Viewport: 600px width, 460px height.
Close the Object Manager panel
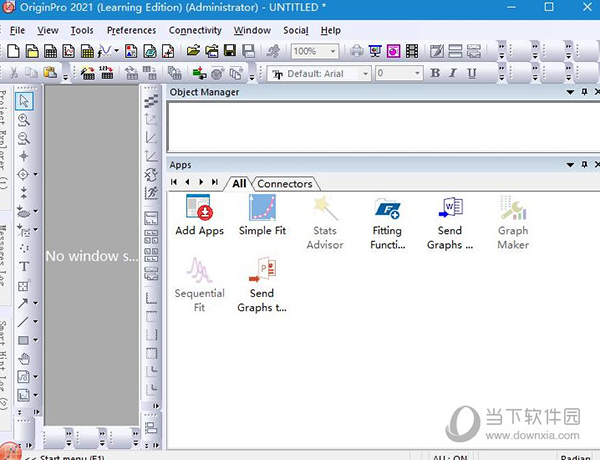[597, 92]
